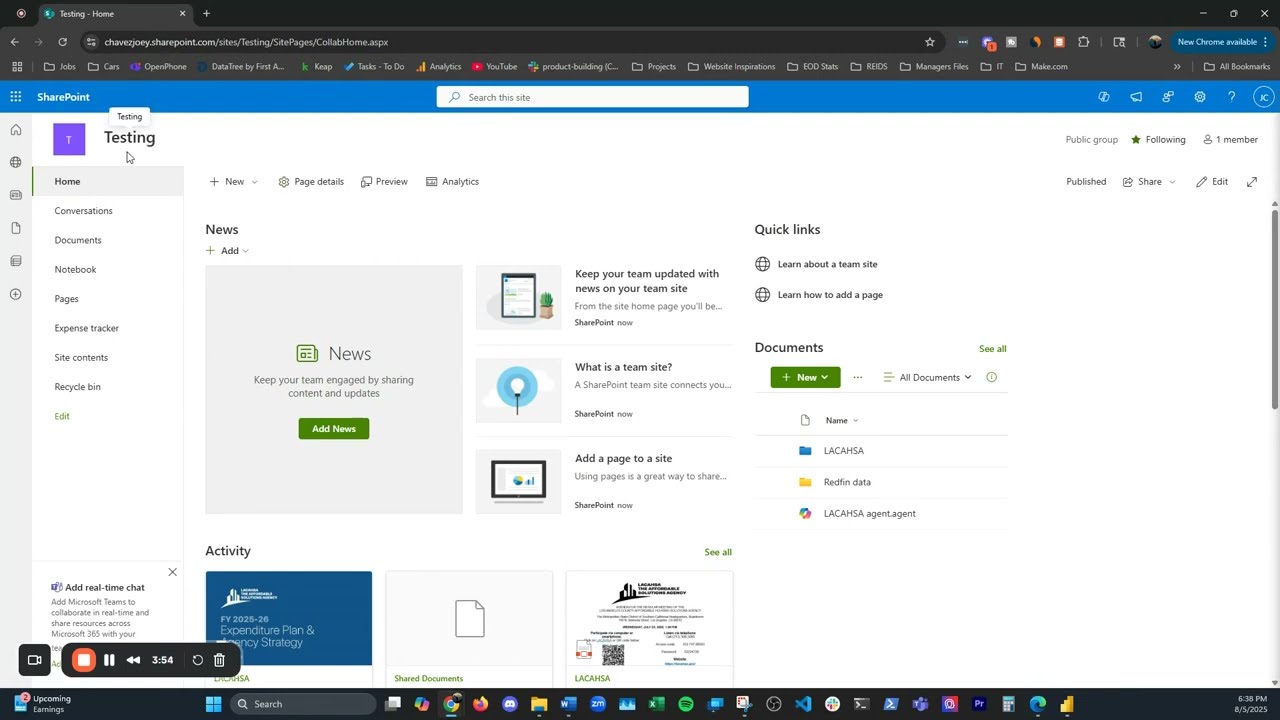Click the Add News button
The height and width of the screenshot is (720, 1280).
point(334,429)
